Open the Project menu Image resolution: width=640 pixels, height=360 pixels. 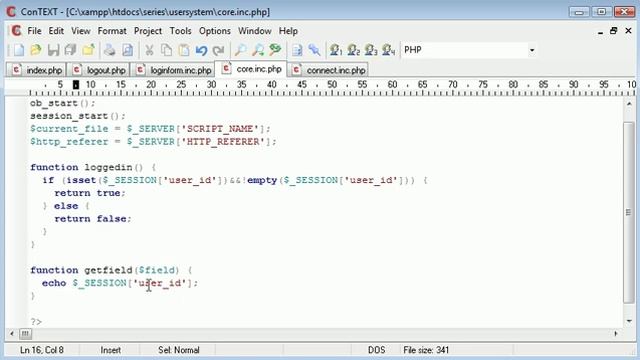click(148, 31)
